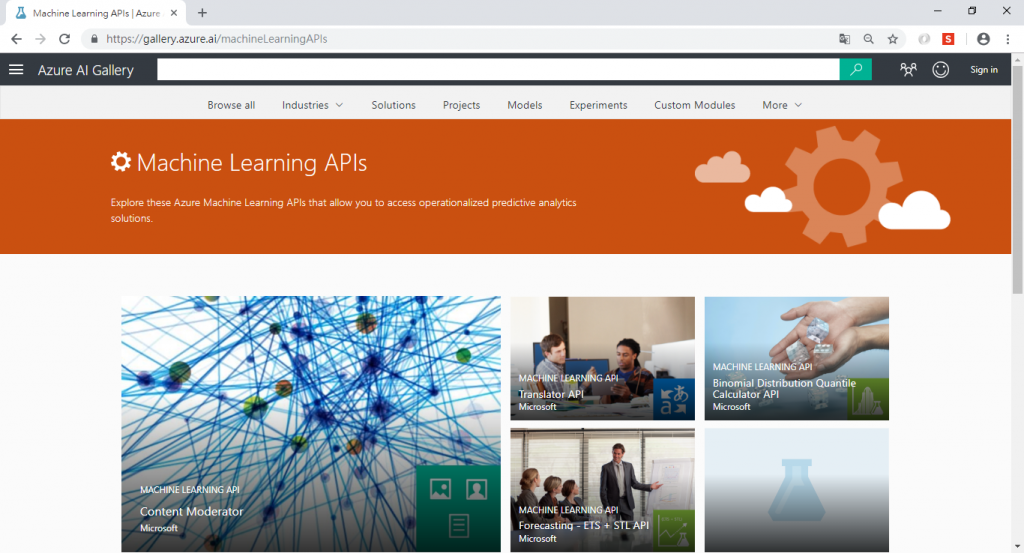The height and width of the screenshot is (553, 1024).
Task: Click the translate page icon
Action: coord(844,39)
